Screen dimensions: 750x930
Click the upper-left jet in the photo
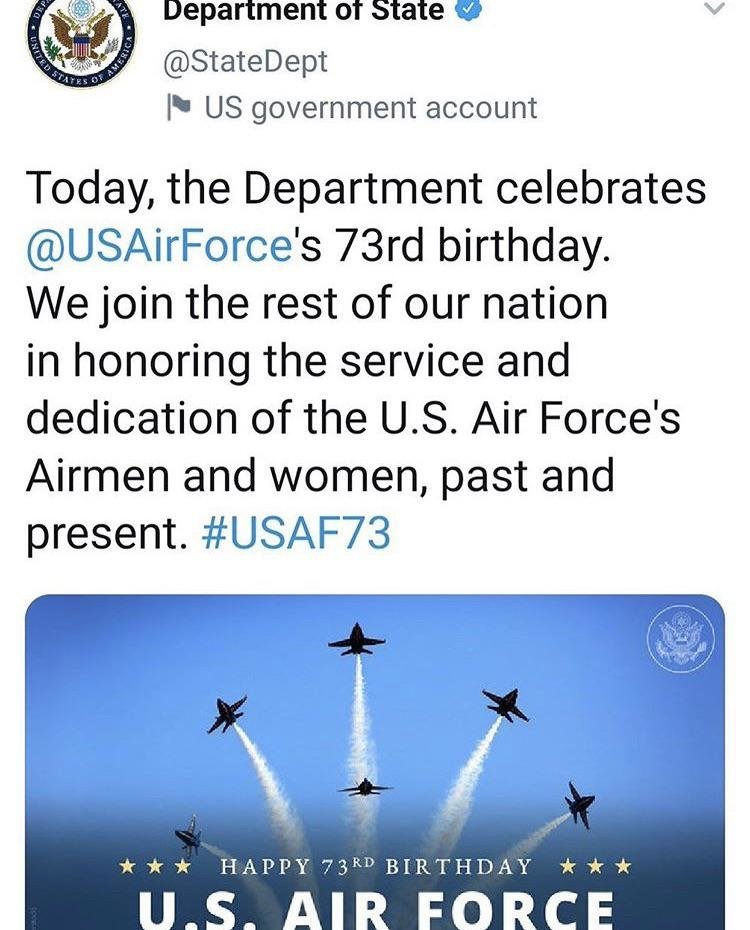coord(227,714)
